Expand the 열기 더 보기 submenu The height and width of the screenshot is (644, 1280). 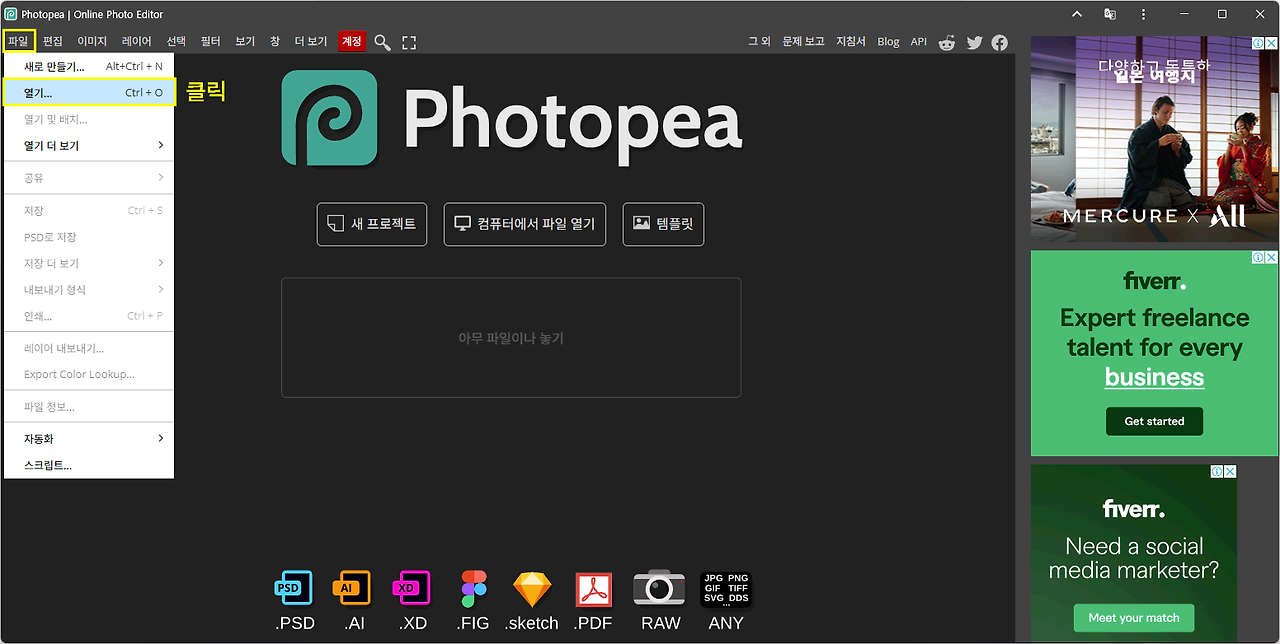pyautogui.click(x=90, y=145)
